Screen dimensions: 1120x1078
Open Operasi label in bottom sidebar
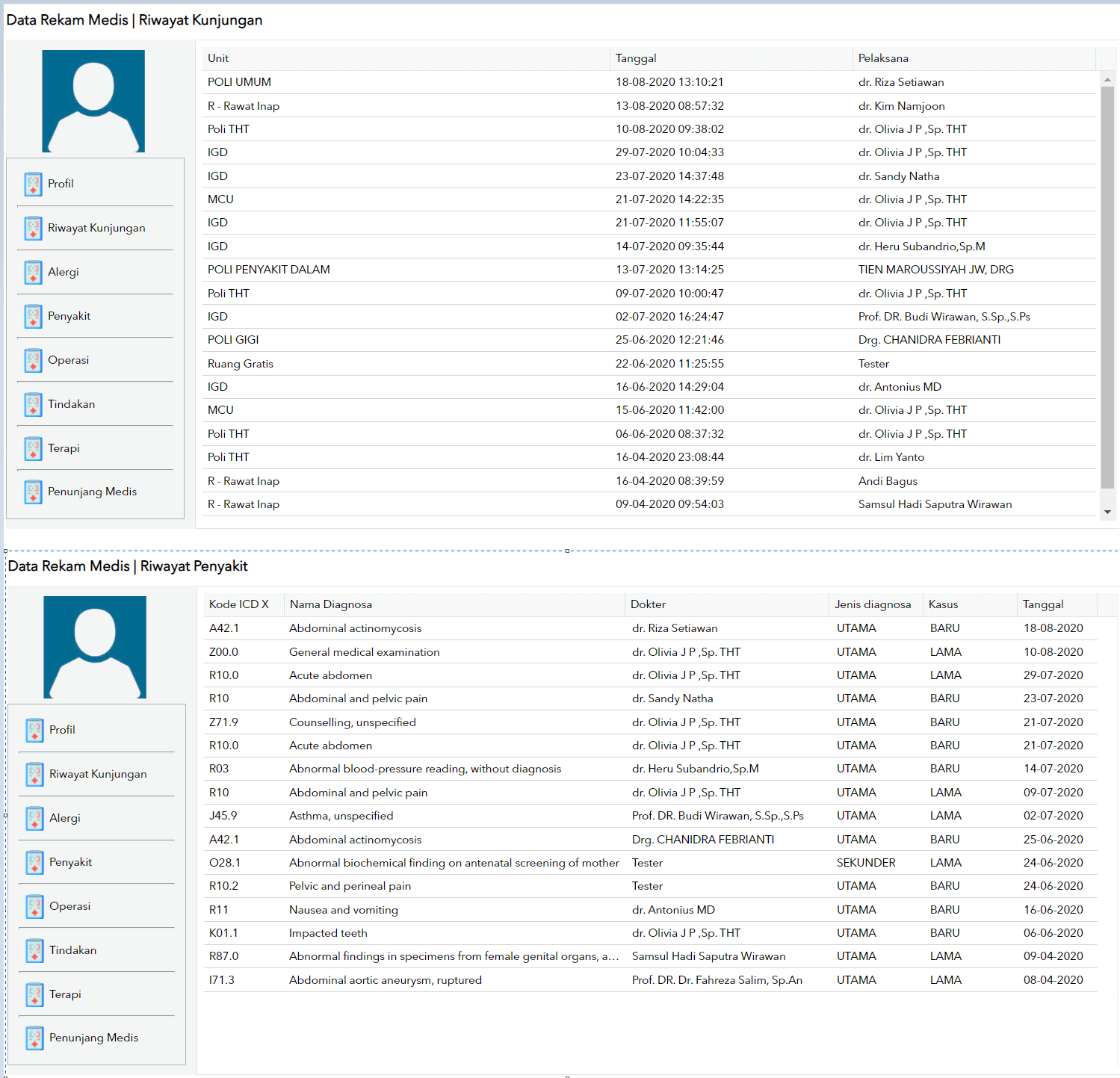pos(69,906)
